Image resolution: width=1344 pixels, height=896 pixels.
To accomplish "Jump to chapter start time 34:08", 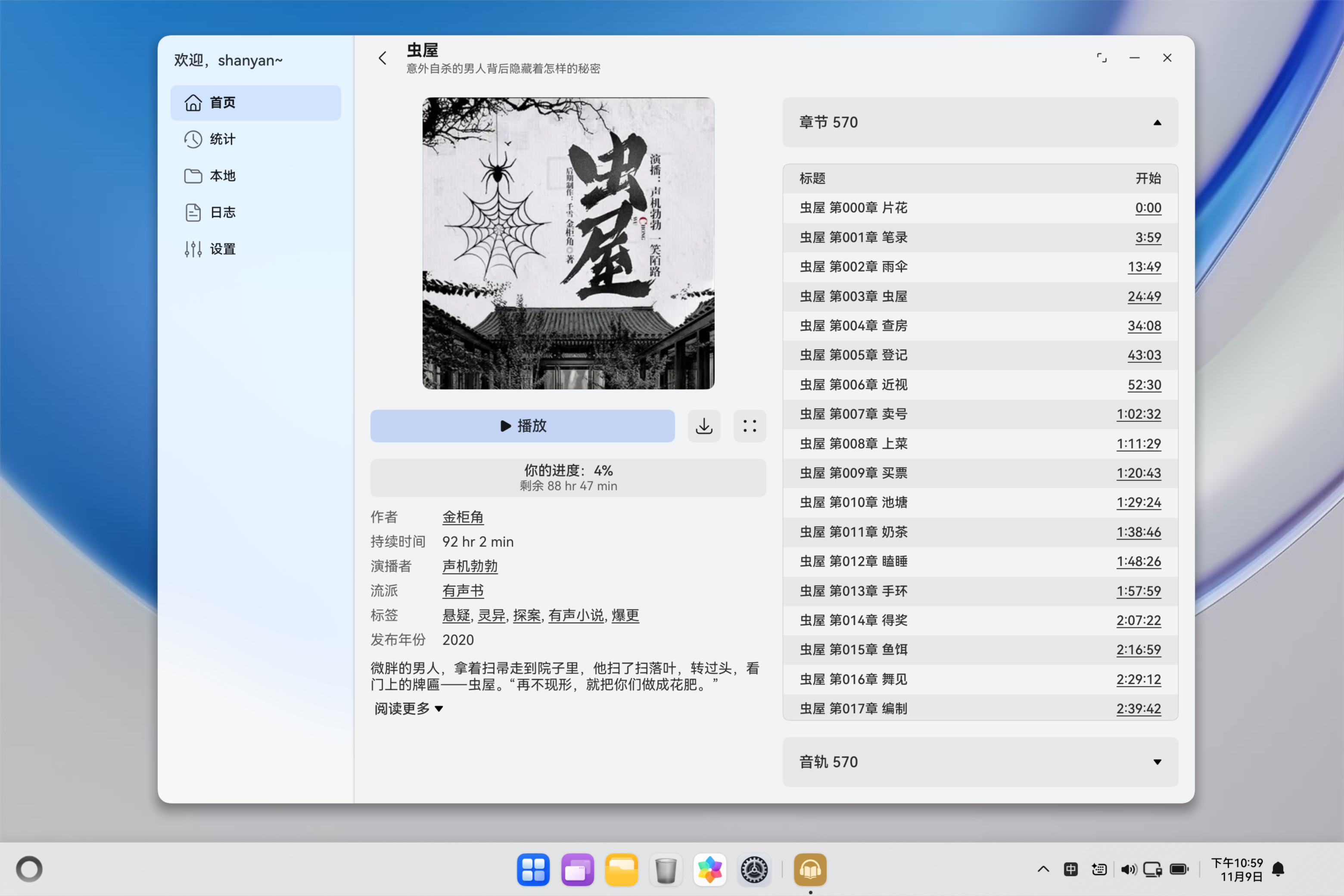I will [1144, 326].
